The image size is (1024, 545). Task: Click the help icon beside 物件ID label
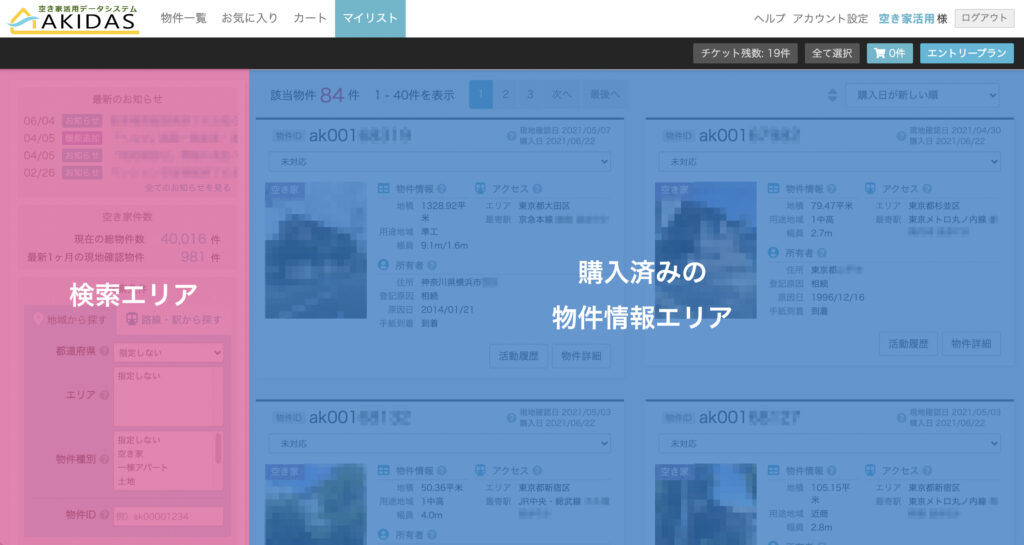(104, 515)
